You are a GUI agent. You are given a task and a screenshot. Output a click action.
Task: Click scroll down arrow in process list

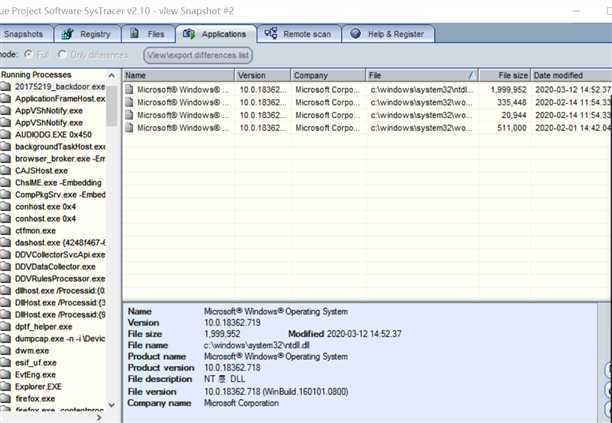111,405
